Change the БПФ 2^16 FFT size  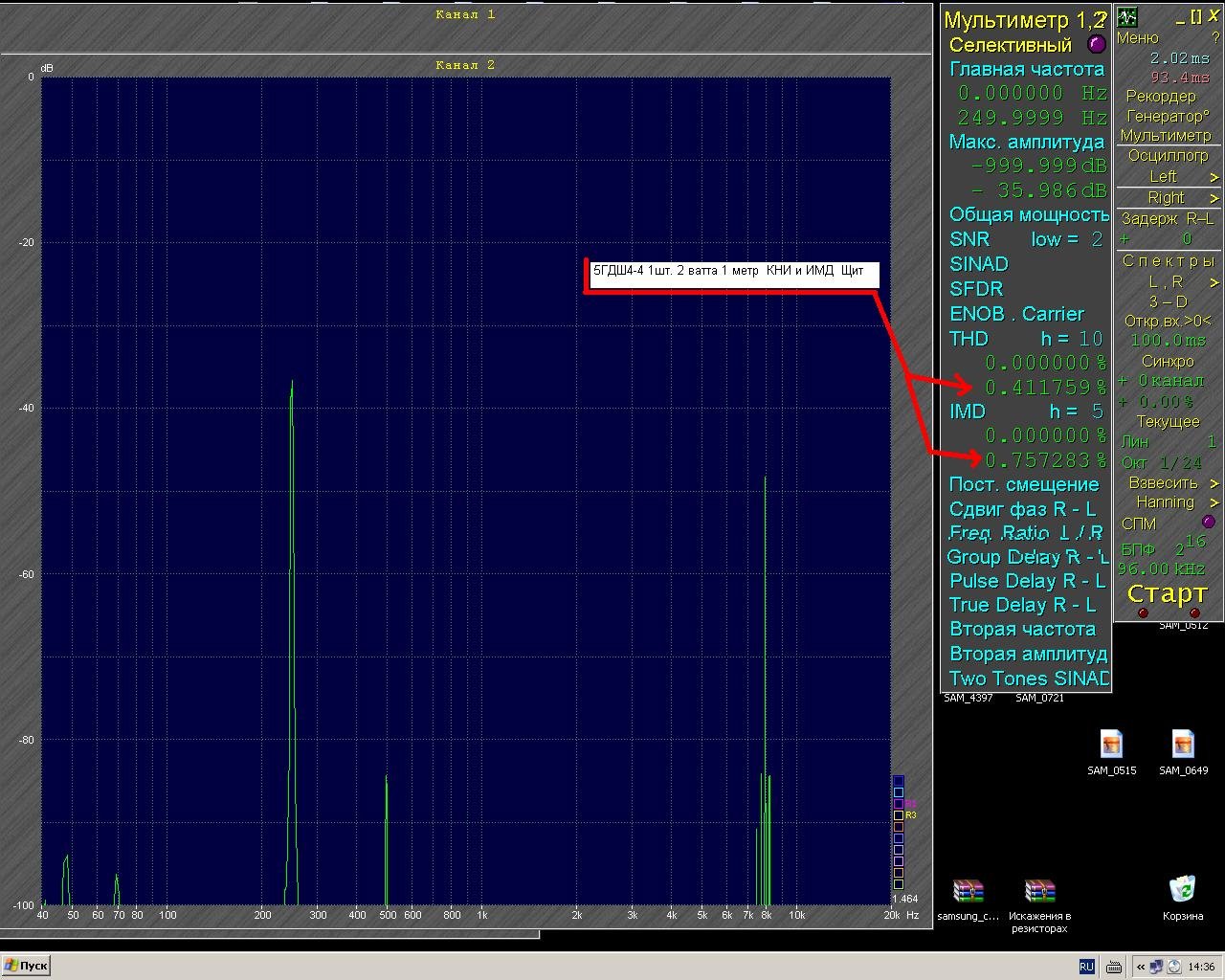tap(1162, 546)
